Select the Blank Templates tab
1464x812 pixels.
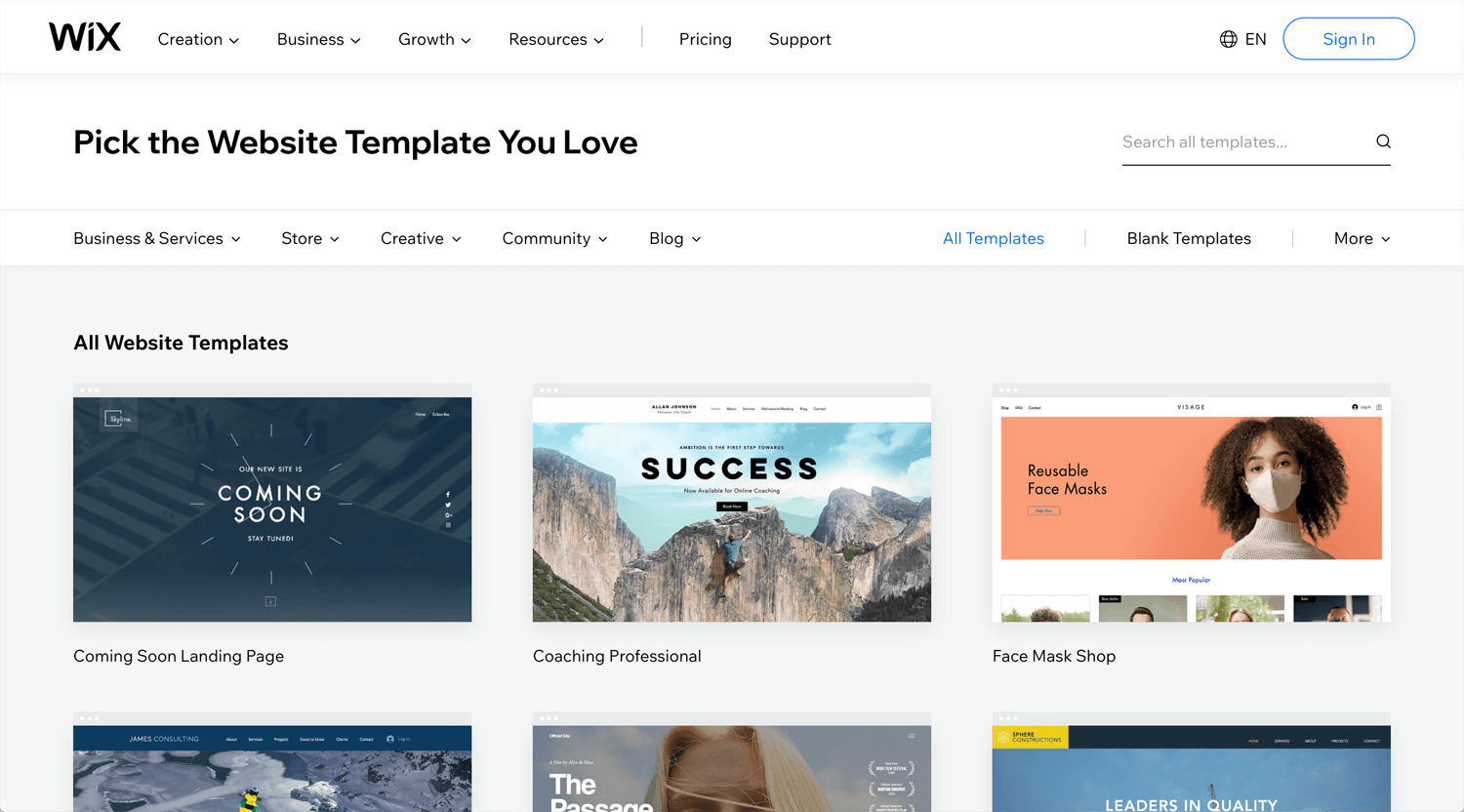pos(1189,238)
